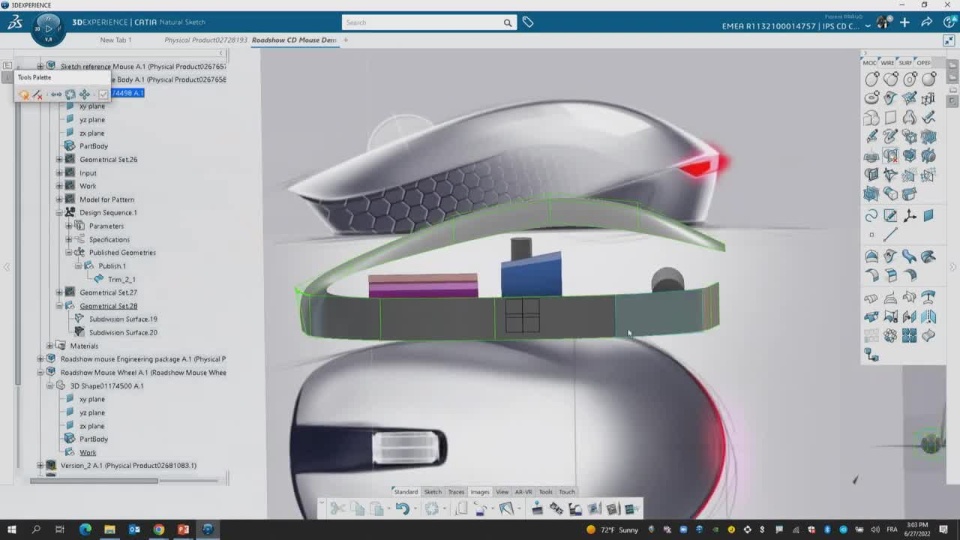The height and width of the screenshot is (540, 960).
Task: Expand the Specifications node
Action: (x=69, y=239)
